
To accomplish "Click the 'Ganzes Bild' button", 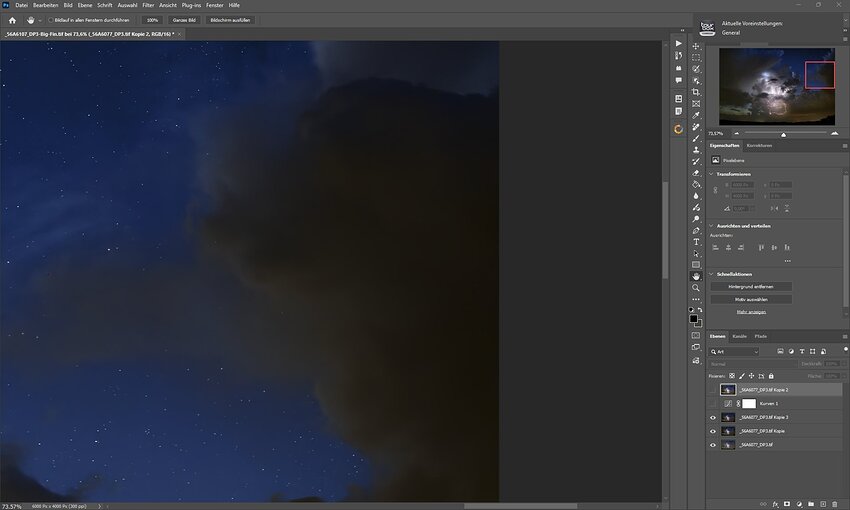I will (x=184, y=20).
